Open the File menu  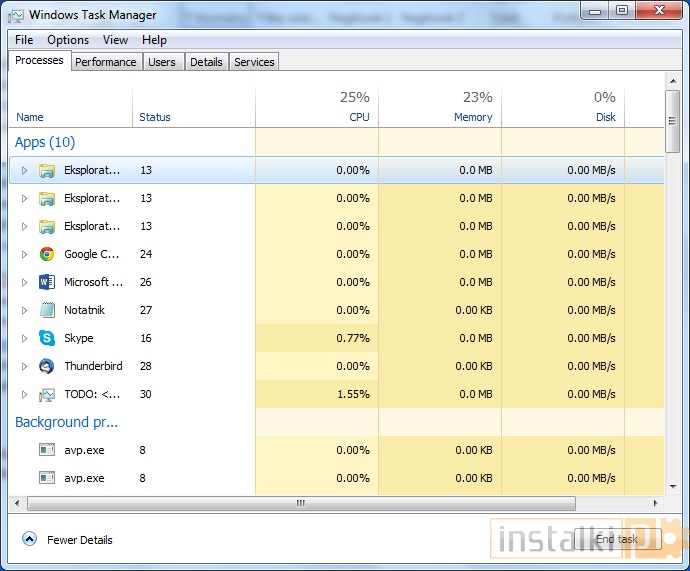(24, 40)
